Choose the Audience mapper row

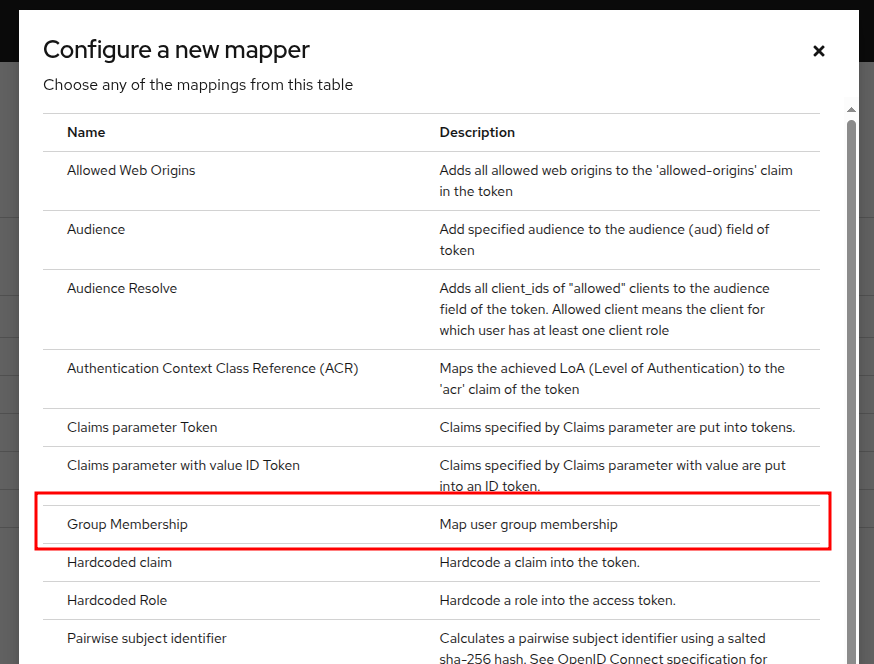pyautogui.click(x=96, y=230)
